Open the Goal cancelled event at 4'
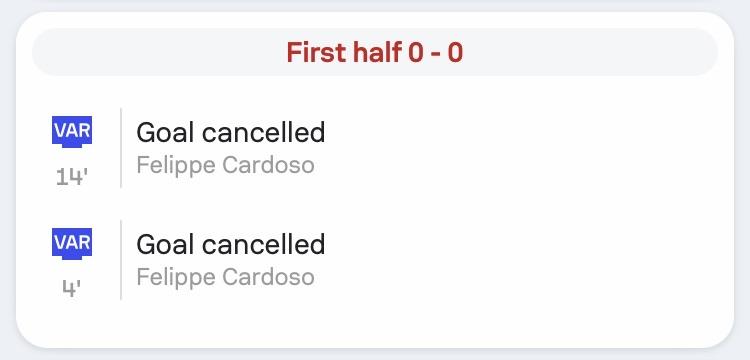 tap(231, 244)
